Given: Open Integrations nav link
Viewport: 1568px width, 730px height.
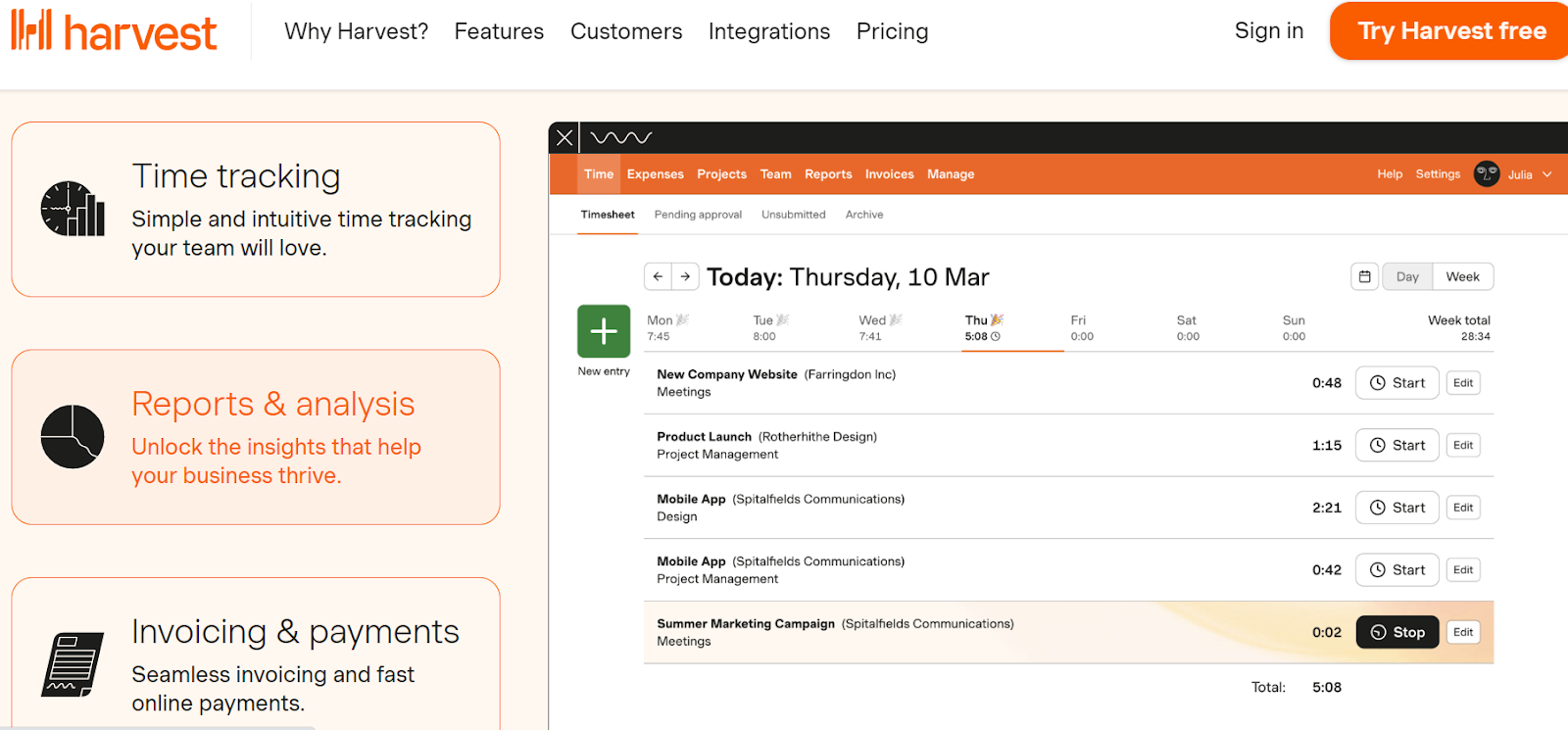Looking at the screenshot, I should (769, 31).
